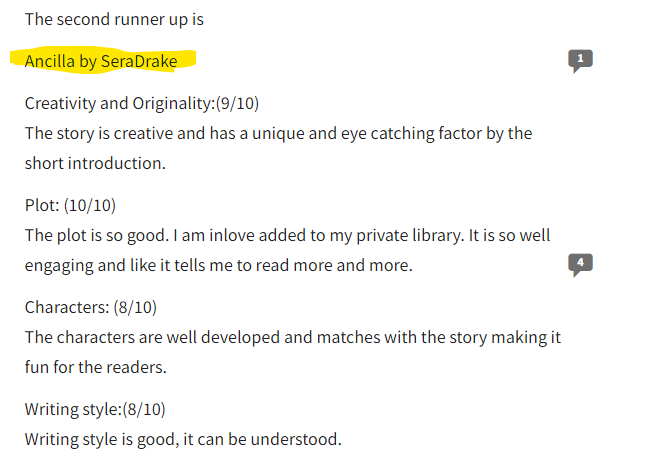Click the '(10/10)' plot score
Image resolution: width=657 pixels, height=468 pixels.
coord(90,205)
